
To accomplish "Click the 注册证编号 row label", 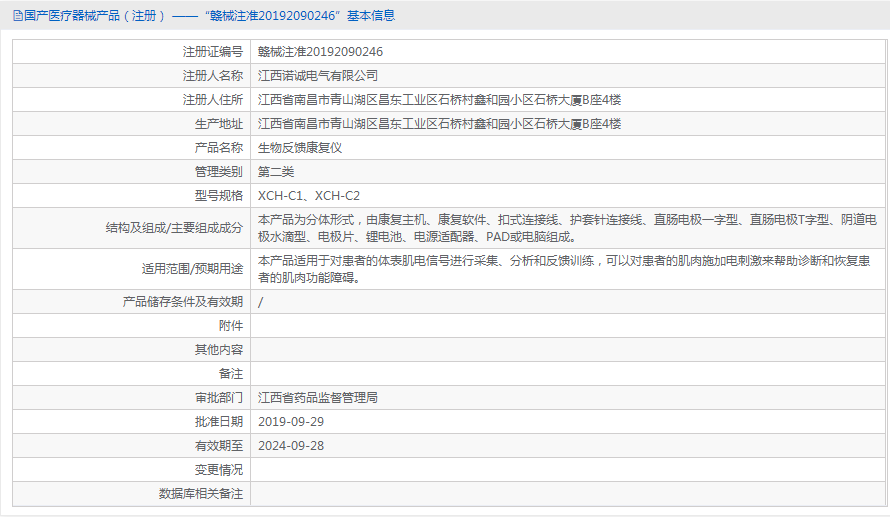I will [212, 51].
